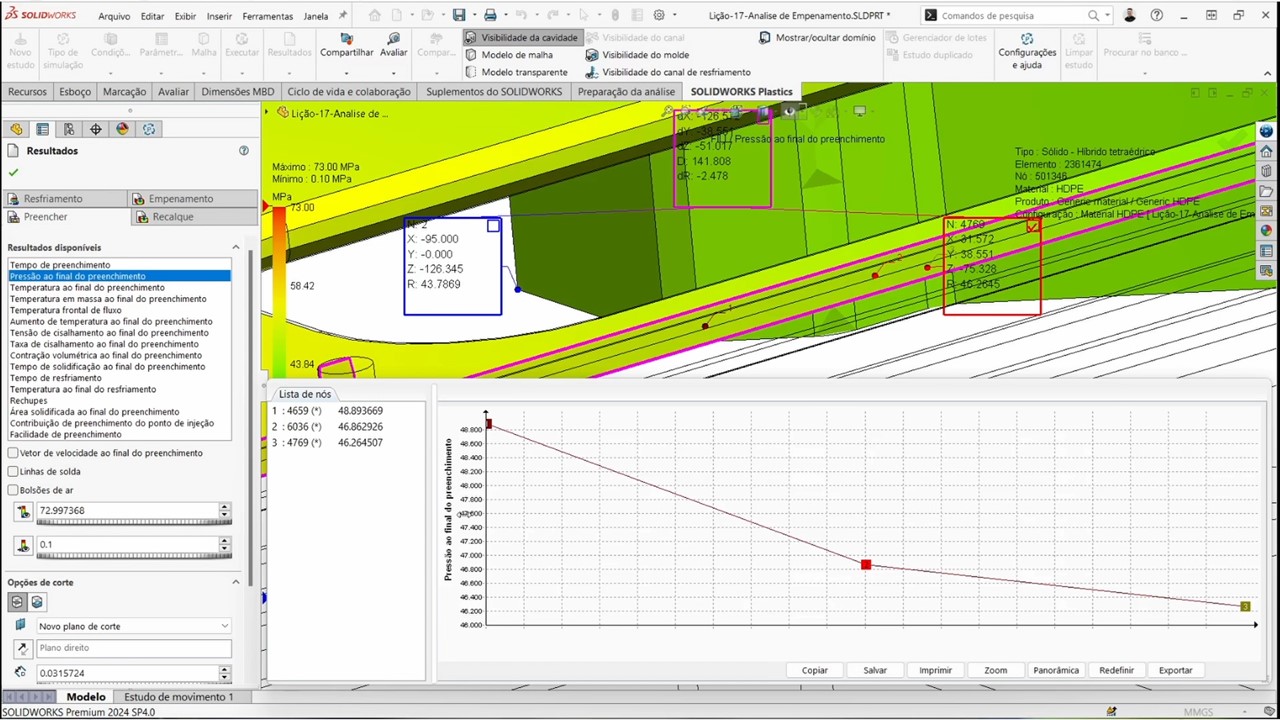
Task: Open the Options gear icon in title bar
Action: [659, 16]
